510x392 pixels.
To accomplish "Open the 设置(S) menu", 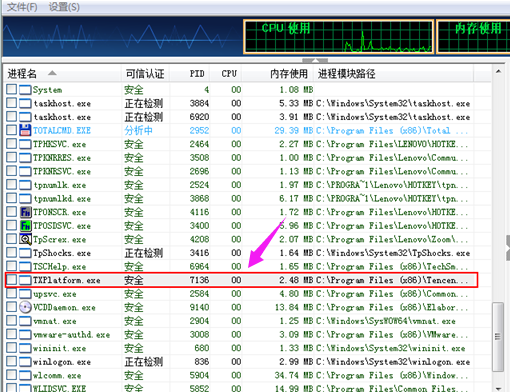I will tap(64, 7).
